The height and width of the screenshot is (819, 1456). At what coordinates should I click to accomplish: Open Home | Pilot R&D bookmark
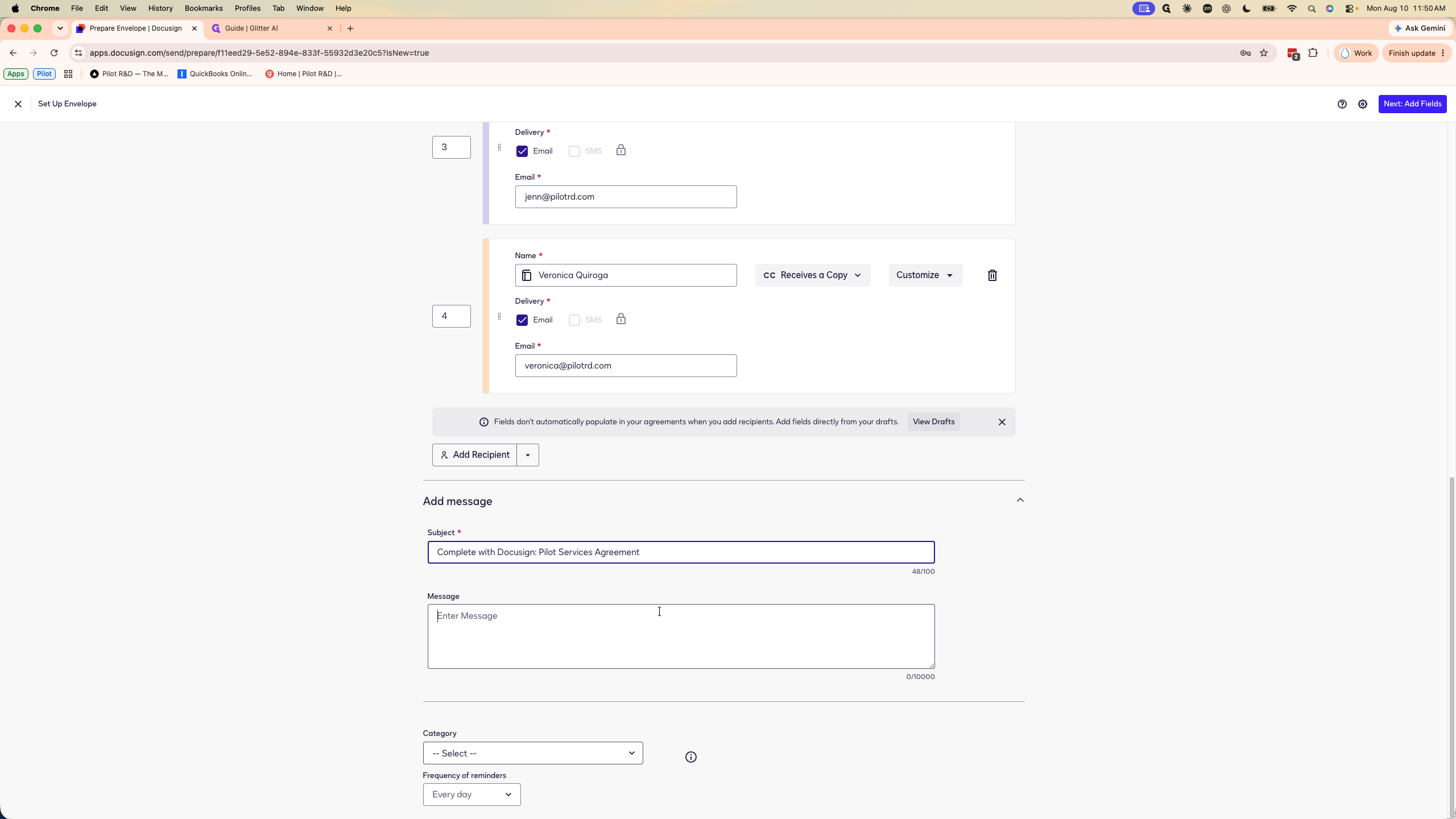pyautogui.click(x=303, y=74)
